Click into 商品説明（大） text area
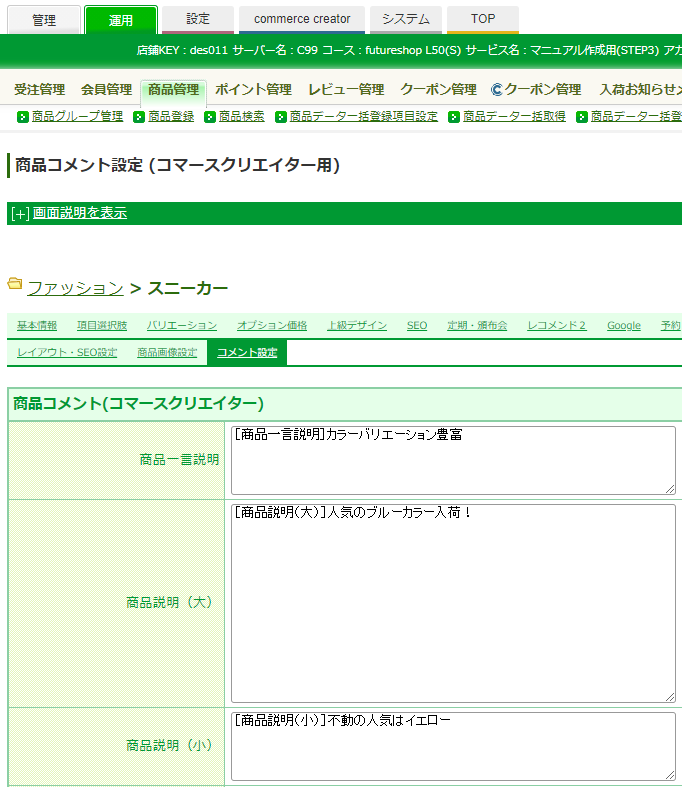The image size is (682, 787). 453,603
